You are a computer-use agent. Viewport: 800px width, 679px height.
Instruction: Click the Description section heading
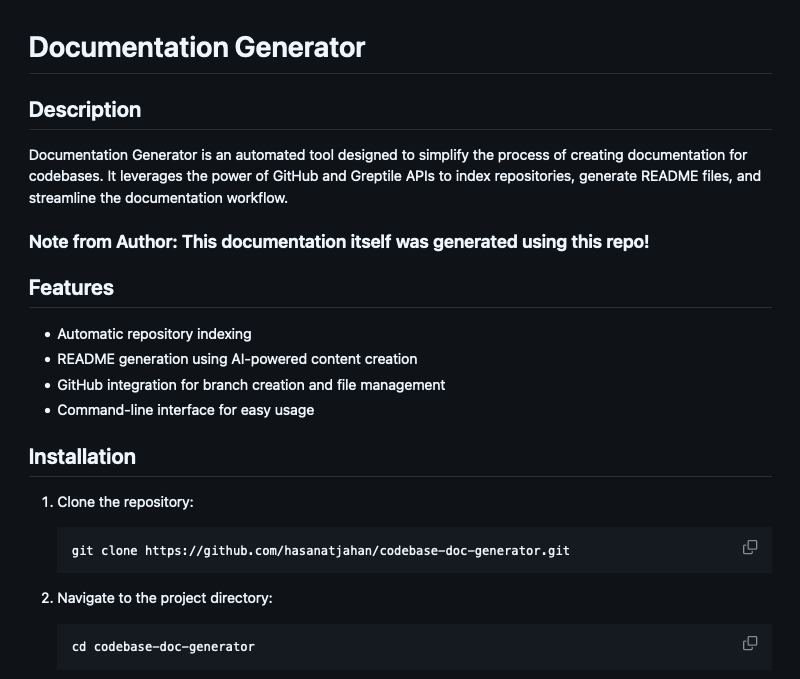pos(85,110)
